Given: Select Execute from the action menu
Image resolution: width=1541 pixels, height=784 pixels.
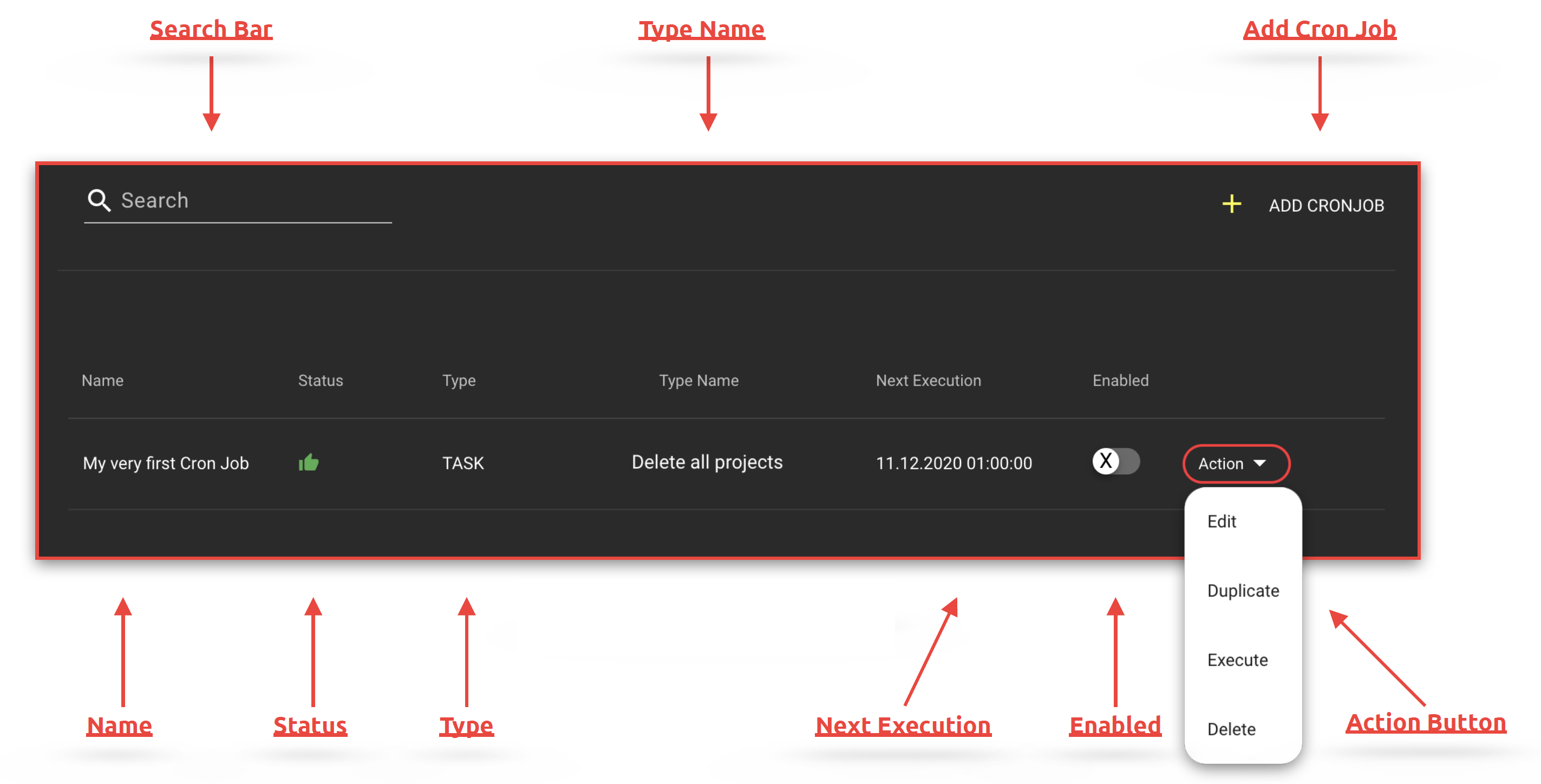Looking at the screenshot, I should [x=1237, y=659].
